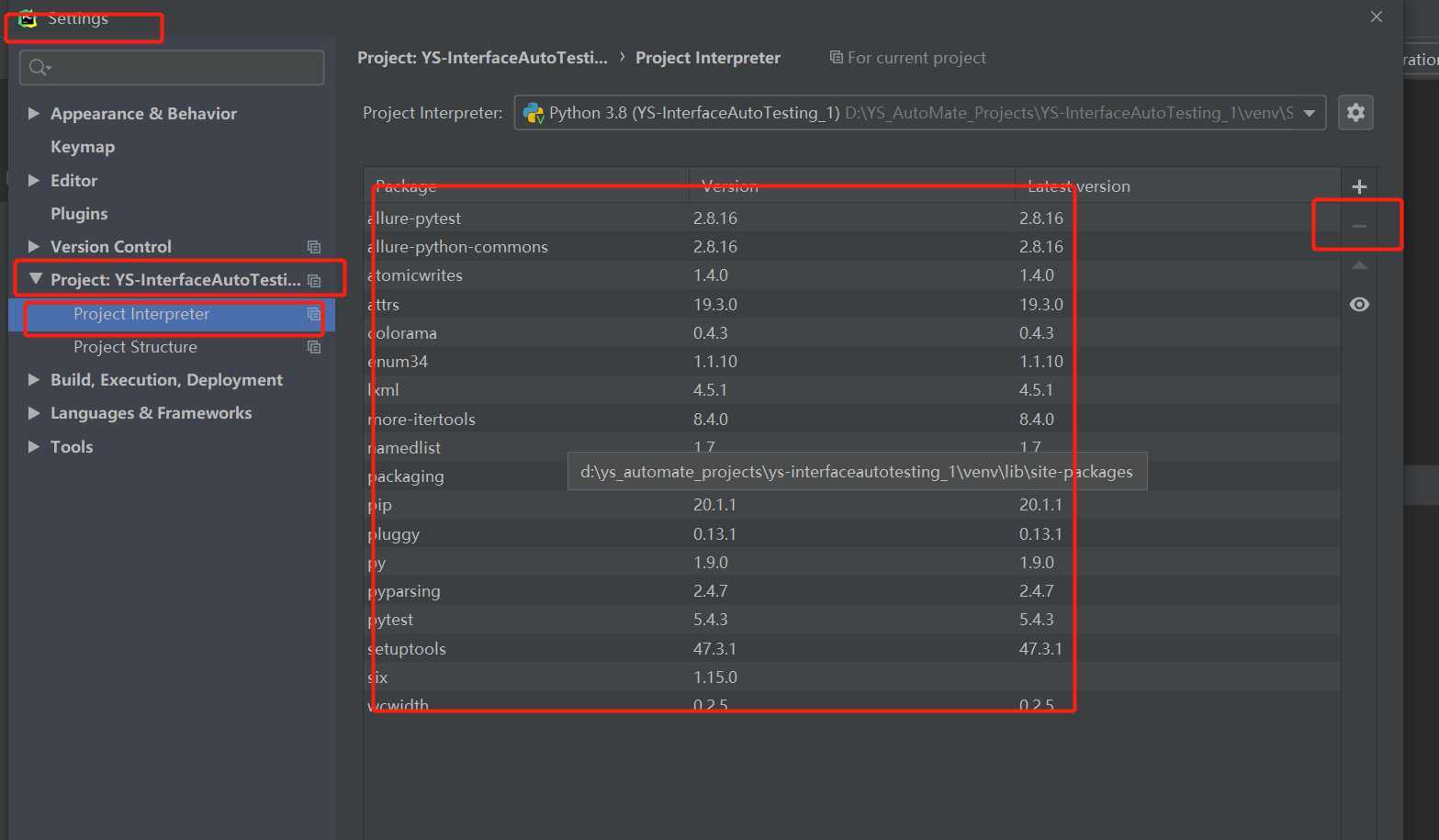Select the colorama package row
Image resolution: width=1439 pixels, height=840 pixels.
click(852, 333)
